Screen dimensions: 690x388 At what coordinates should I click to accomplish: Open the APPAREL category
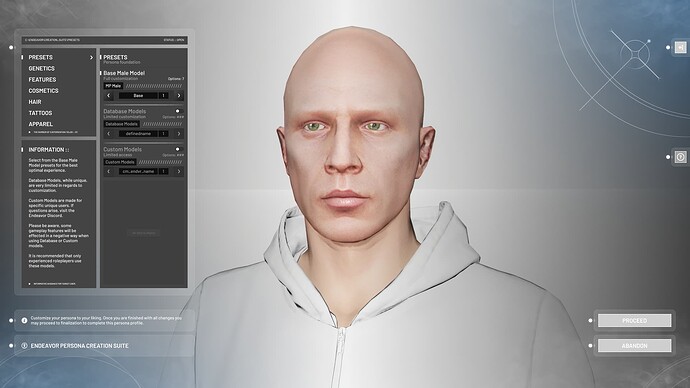pos(40,124)
